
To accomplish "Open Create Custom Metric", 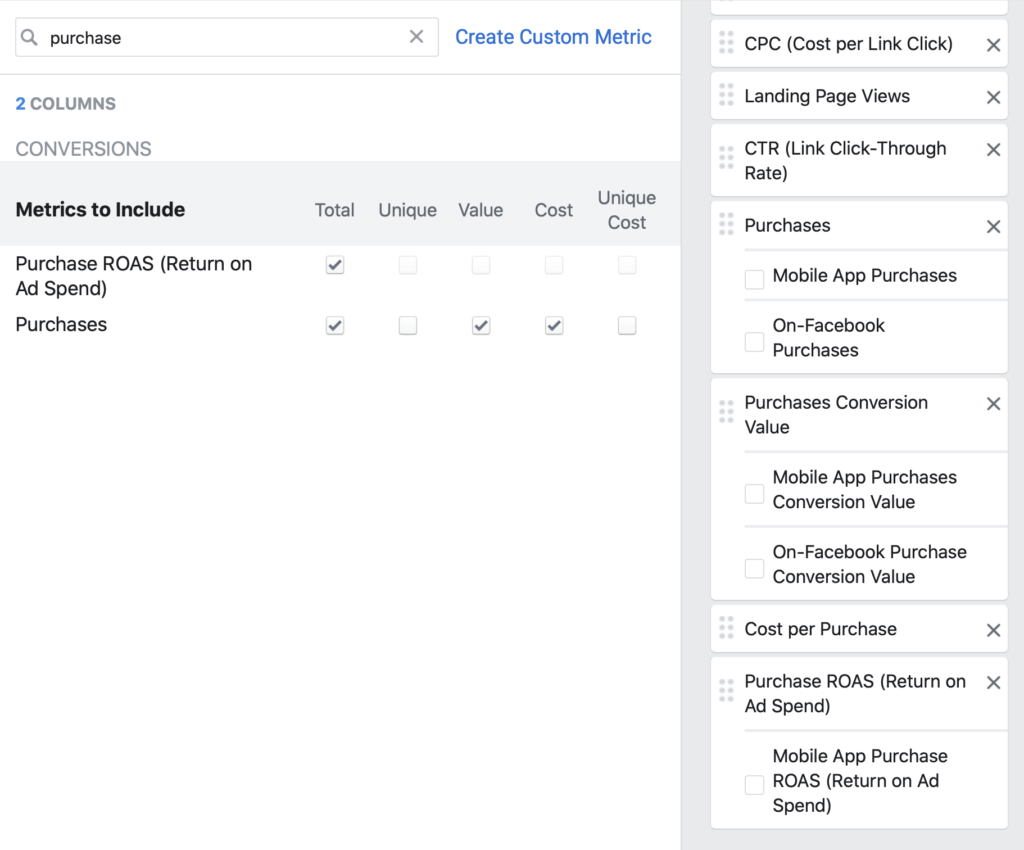I will 553,36.
